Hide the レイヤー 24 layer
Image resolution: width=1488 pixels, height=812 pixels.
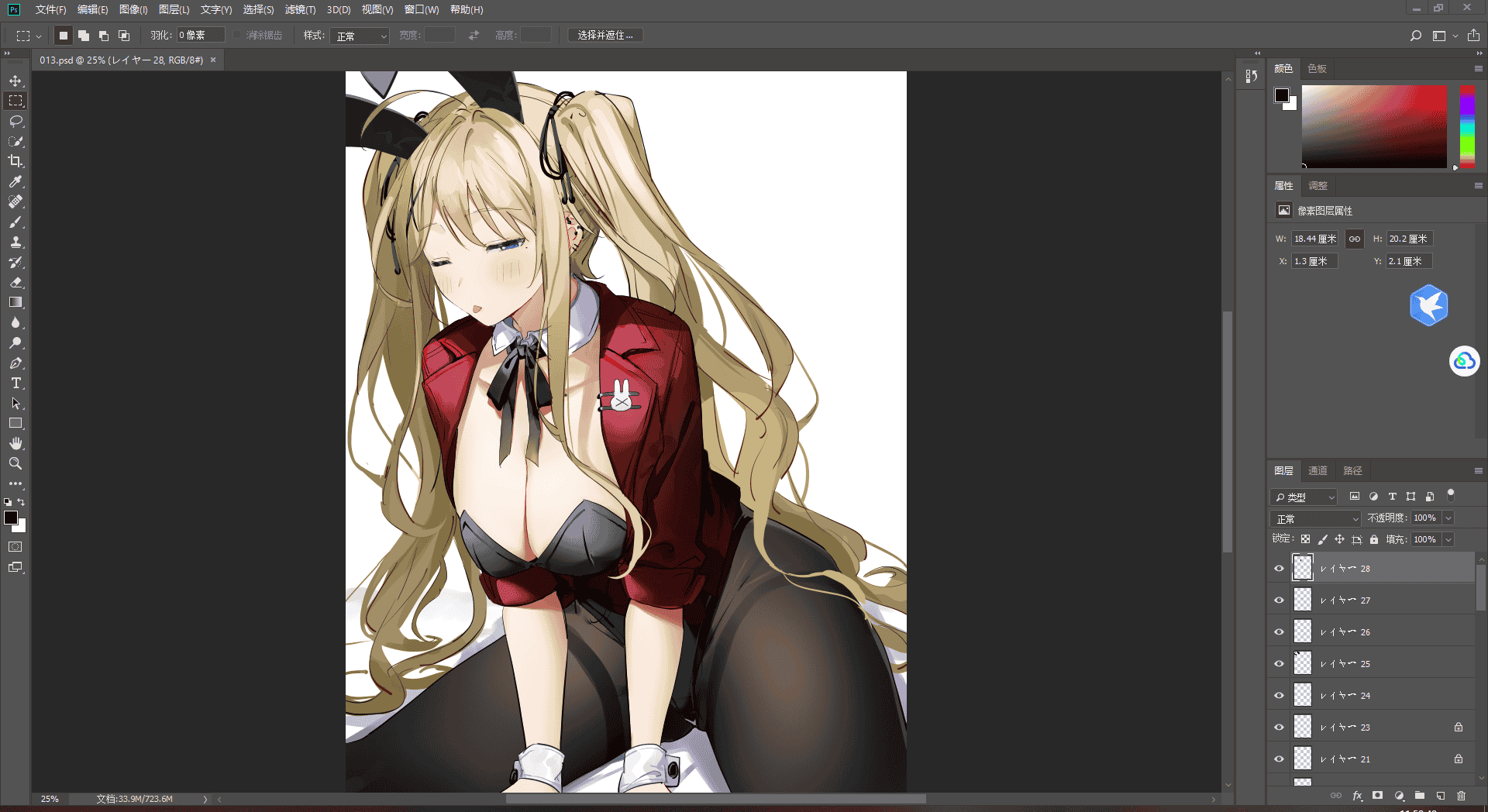[x=1279, y=695]
